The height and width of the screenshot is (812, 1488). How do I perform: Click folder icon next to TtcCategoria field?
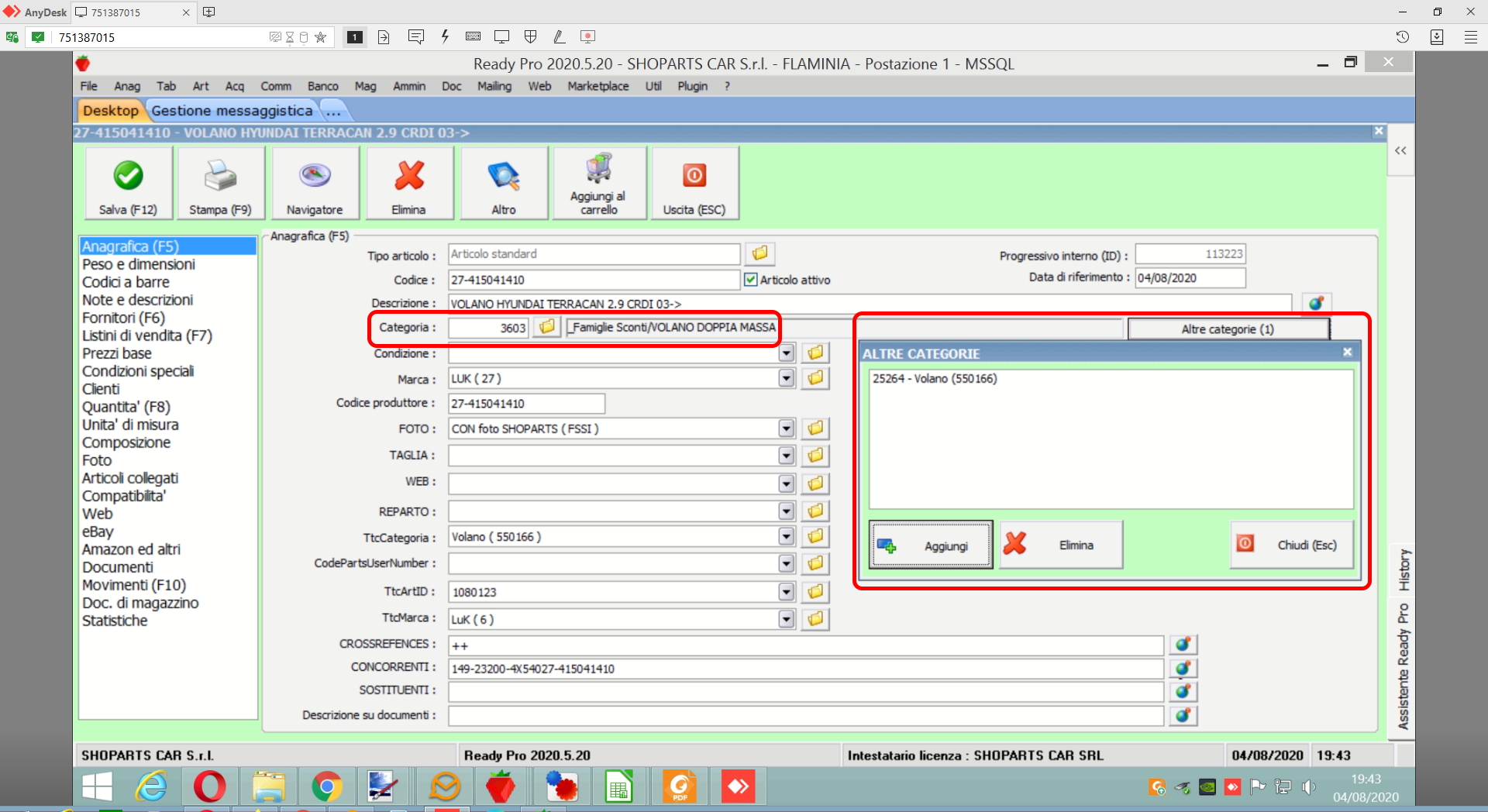(815, 536)
